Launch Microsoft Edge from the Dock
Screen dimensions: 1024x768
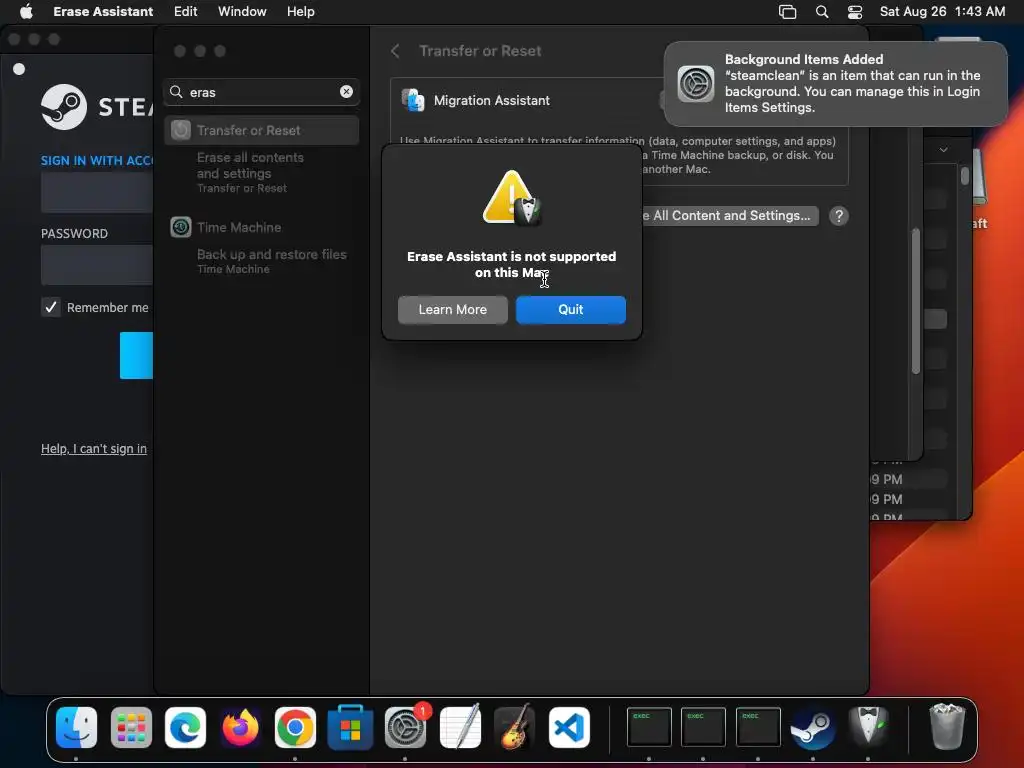185,727
